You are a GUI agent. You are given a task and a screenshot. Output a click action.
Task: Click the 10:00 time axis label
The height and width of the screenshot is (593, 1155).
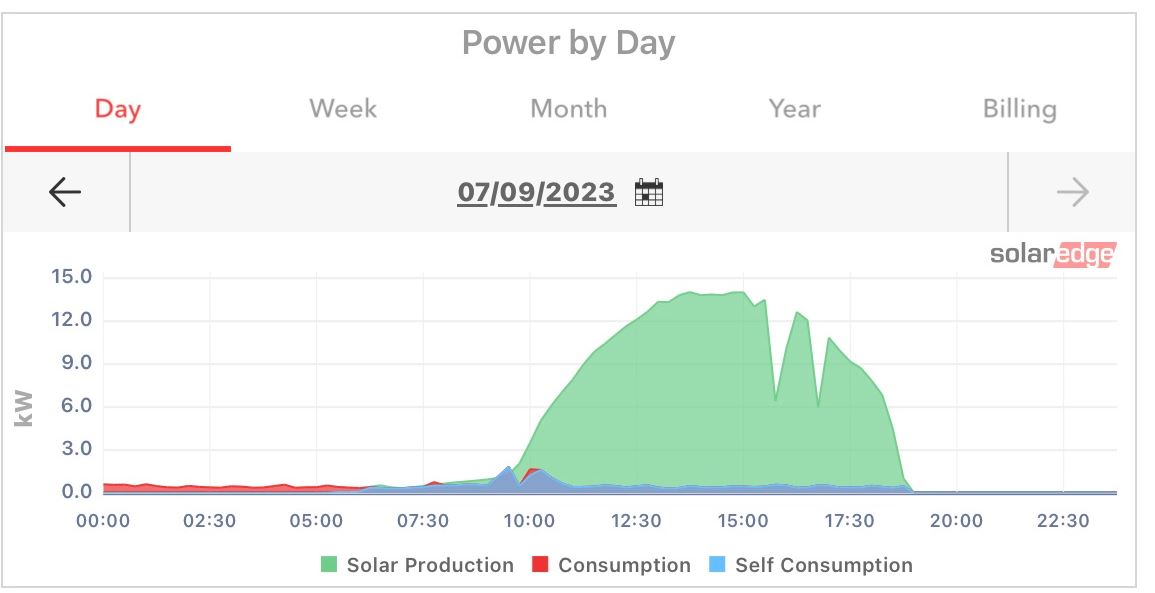coord(529,521)
